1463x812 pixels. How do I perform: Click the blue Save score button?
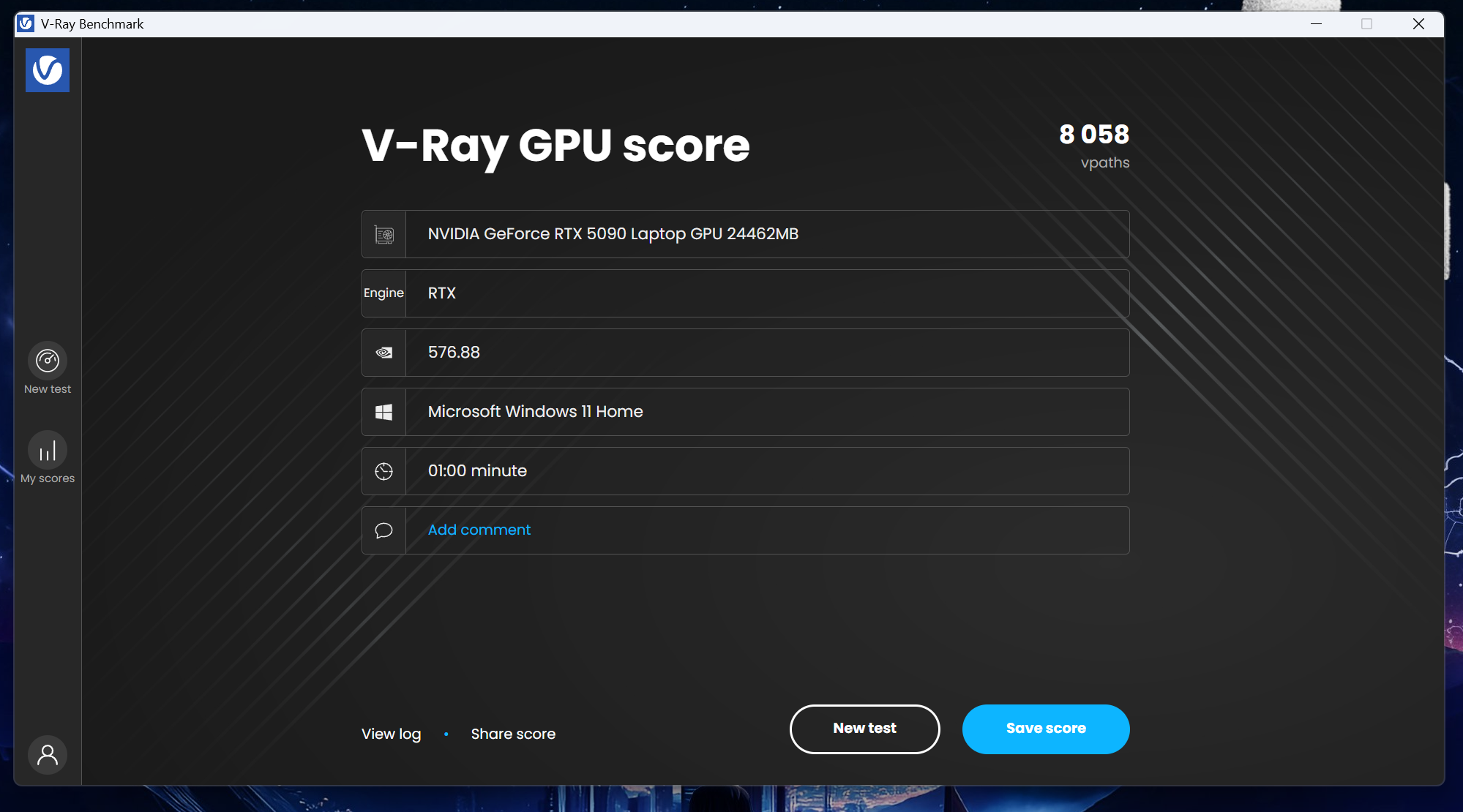(x=1046, y=729)
